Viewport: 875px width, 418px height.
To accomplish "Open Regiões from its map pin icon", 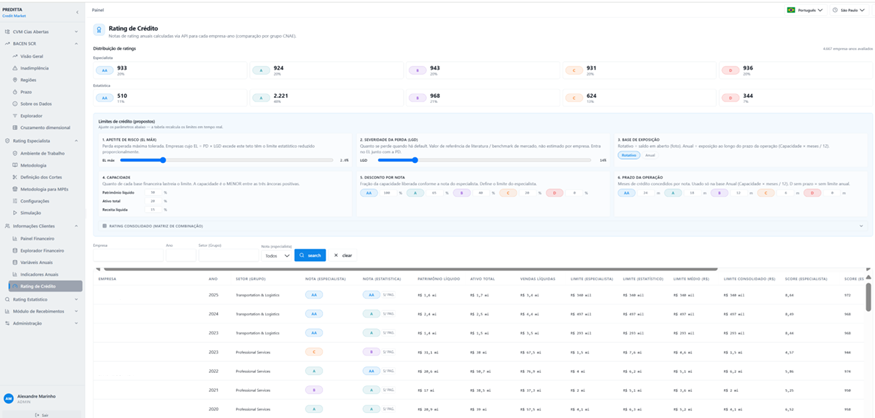I will coord(15,80).
